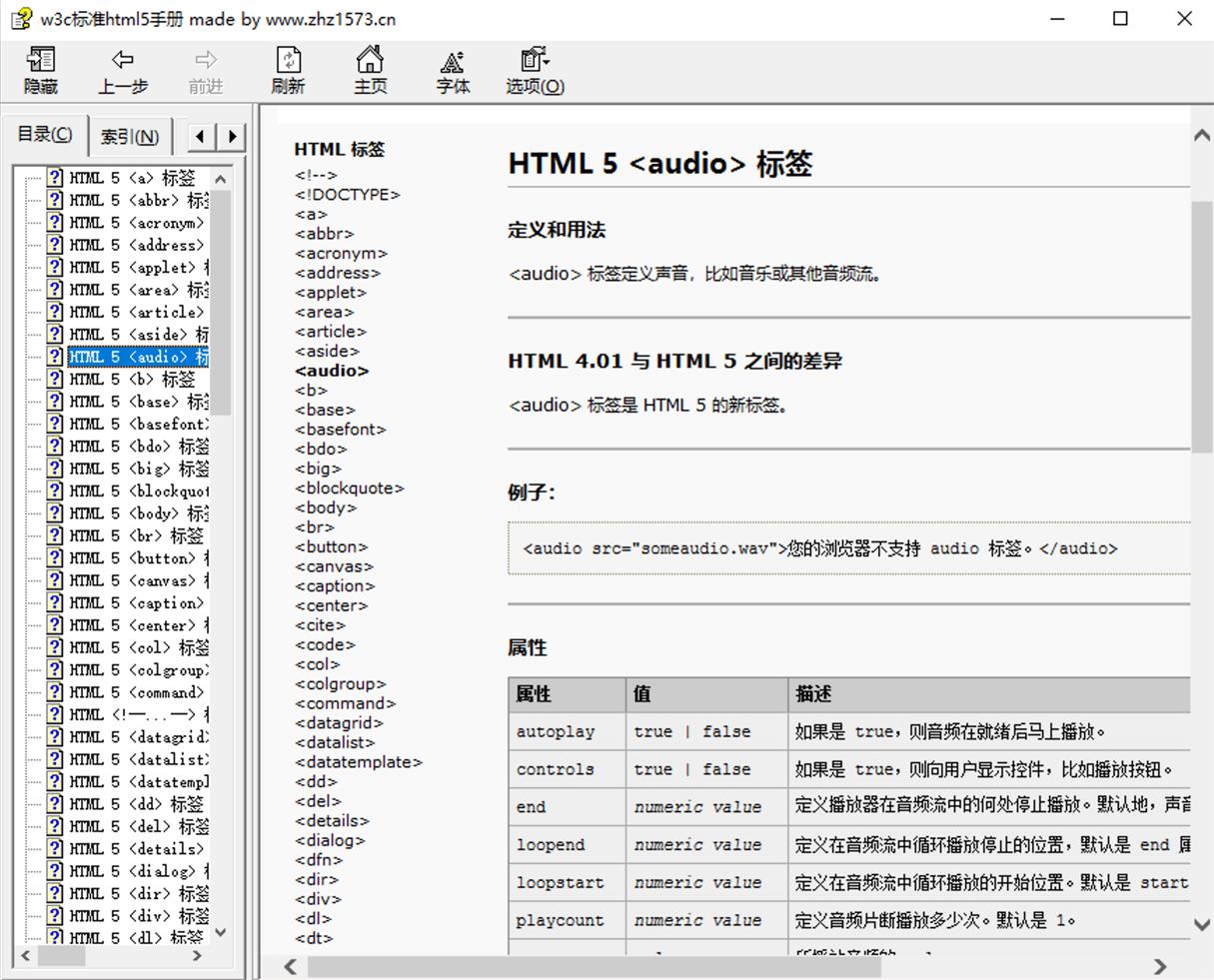Image resolution: width=1214 pixels, height=980 pixels.
Task: Select HTML 5 <applet> in the contents tree
Action: (139, 268)
